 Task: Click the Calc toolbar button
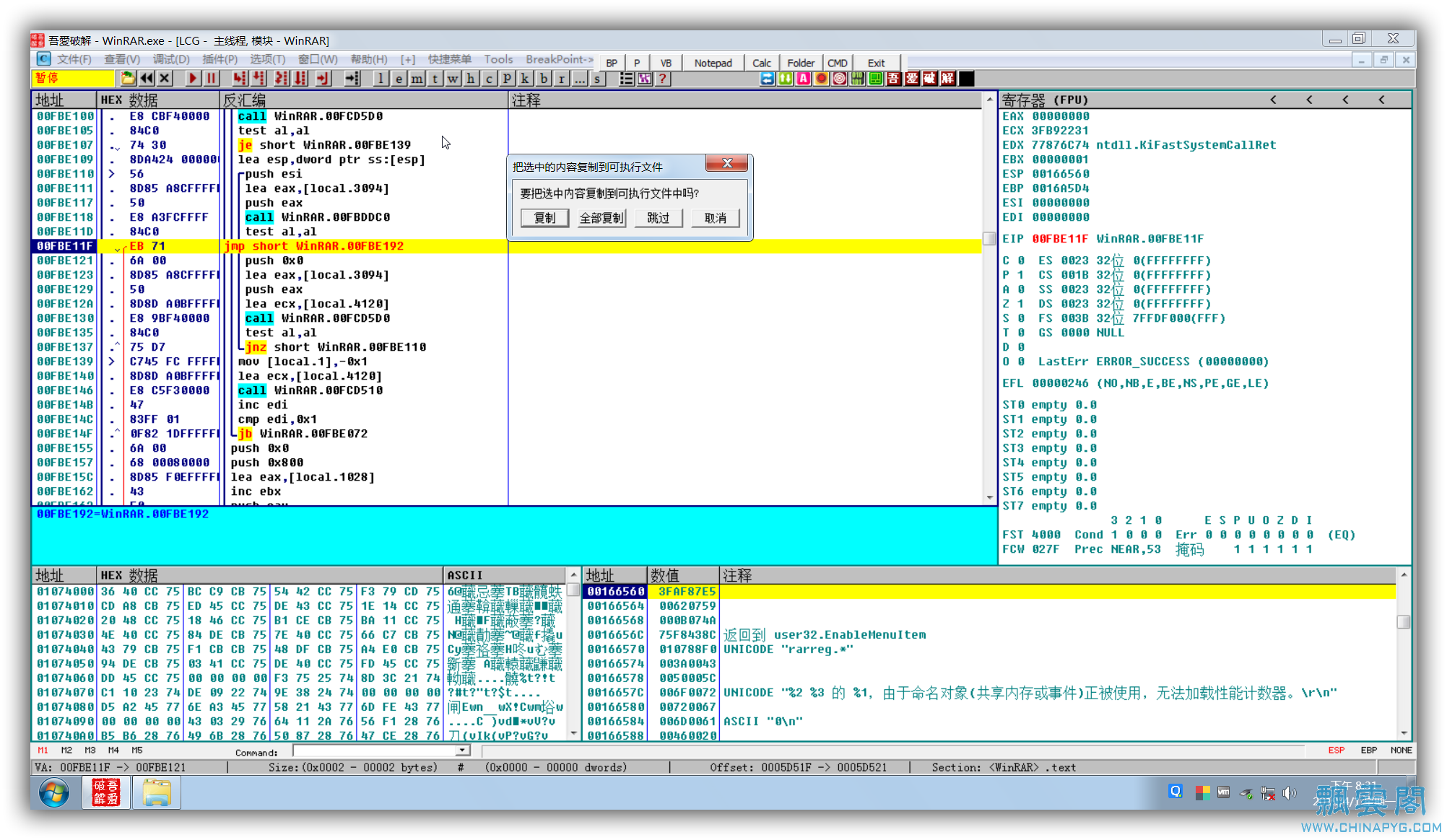[x=761, y=63]
